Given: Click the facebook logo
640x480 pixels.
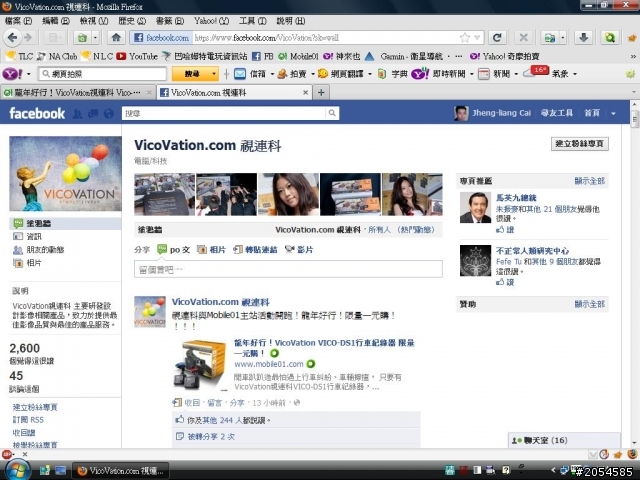Looking at the screenshot, I should pyautogui.click(x=37, y=113).
